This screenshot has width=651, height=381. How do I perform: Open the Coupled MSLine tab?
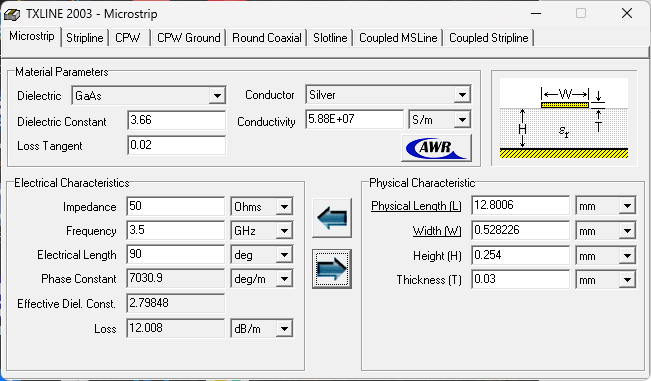click(x=398, y=38)
